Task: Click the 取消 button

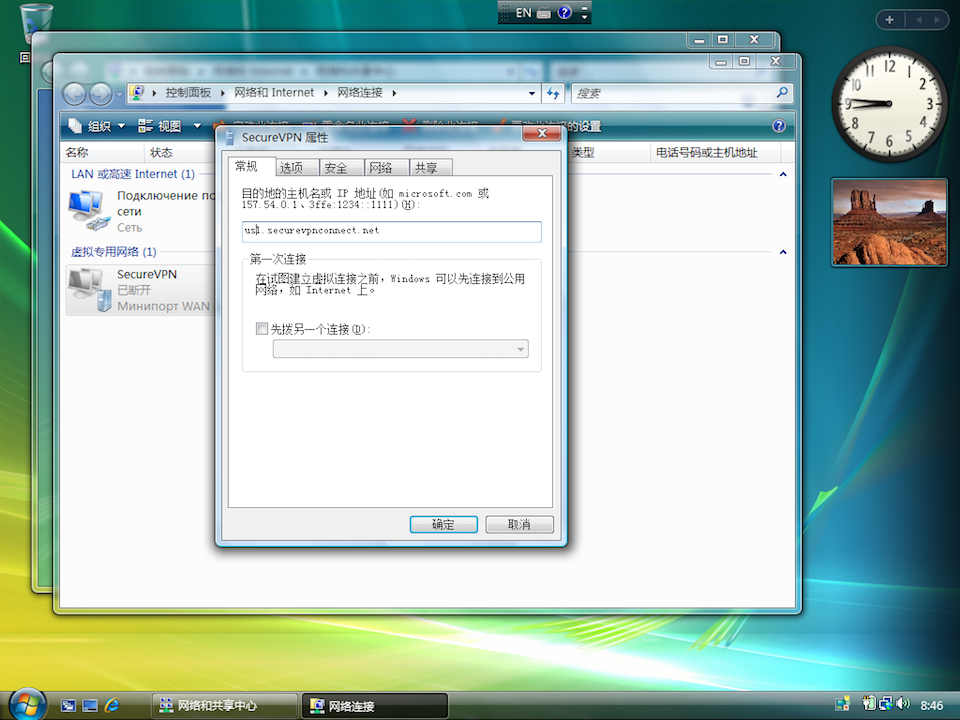Action: 519,524
